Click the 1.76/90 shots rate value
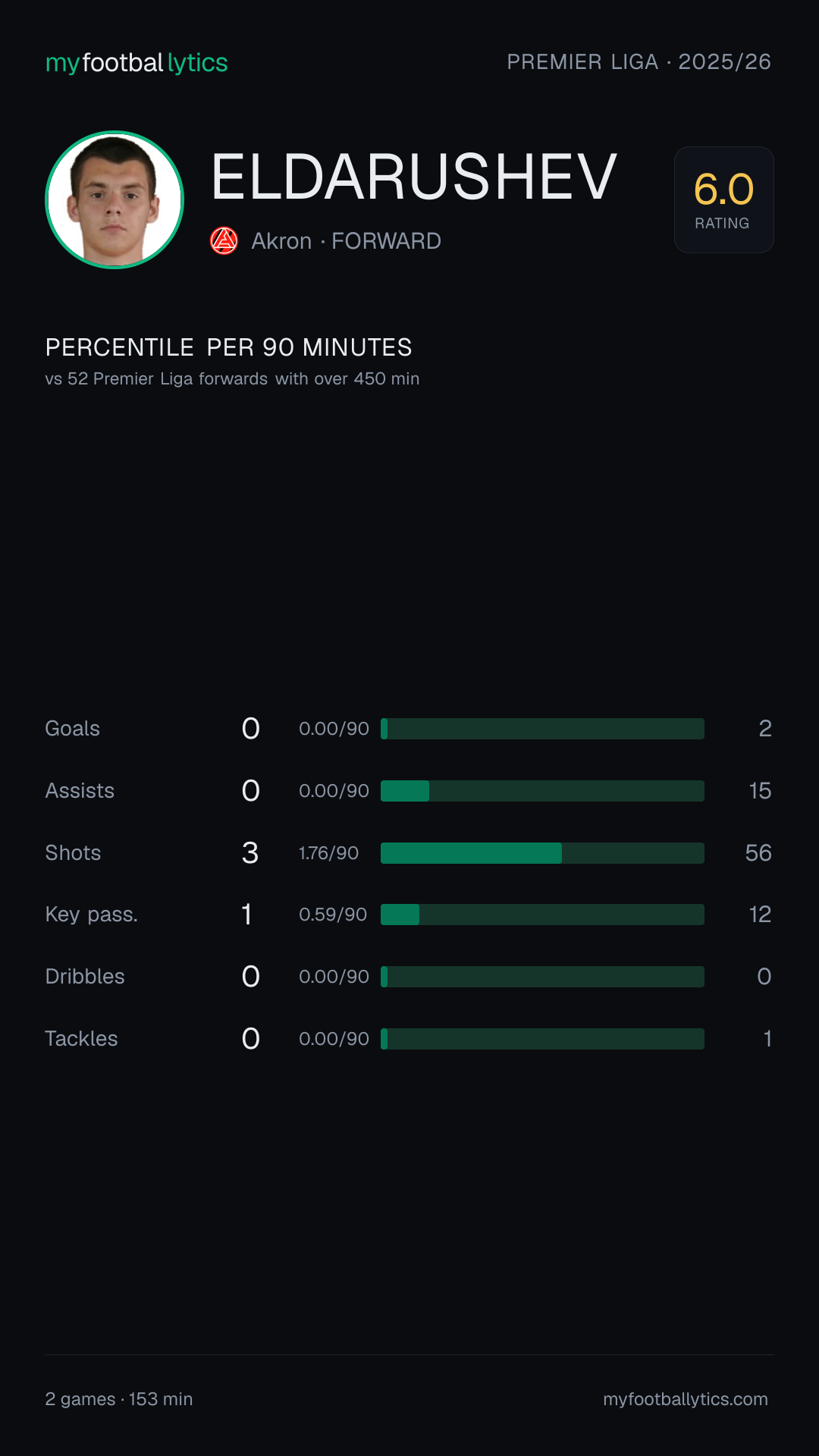The width and height of the screenshot is (819, 1456). point(328,853)
